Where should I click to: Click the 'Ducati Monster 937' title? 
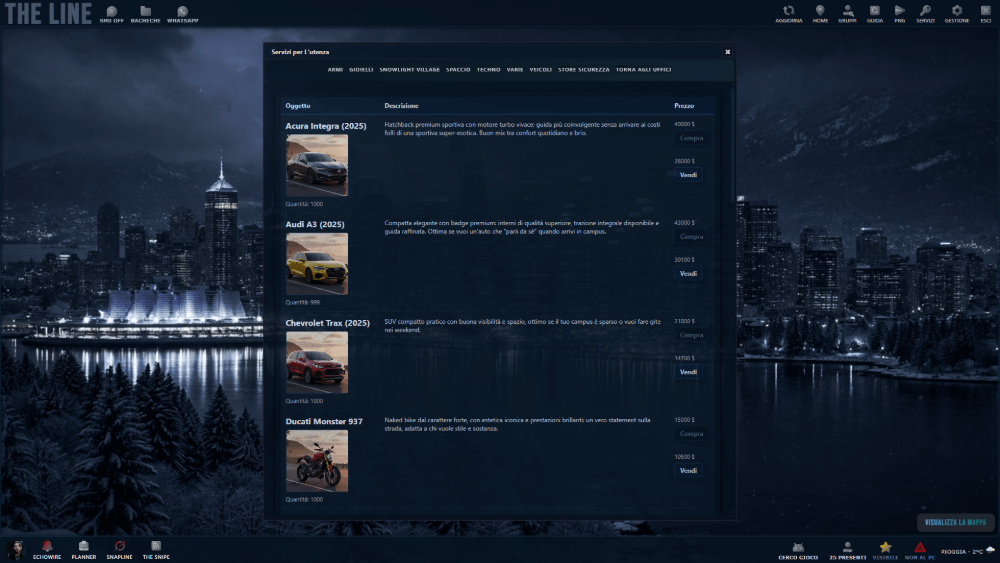(x=324, y=421)
